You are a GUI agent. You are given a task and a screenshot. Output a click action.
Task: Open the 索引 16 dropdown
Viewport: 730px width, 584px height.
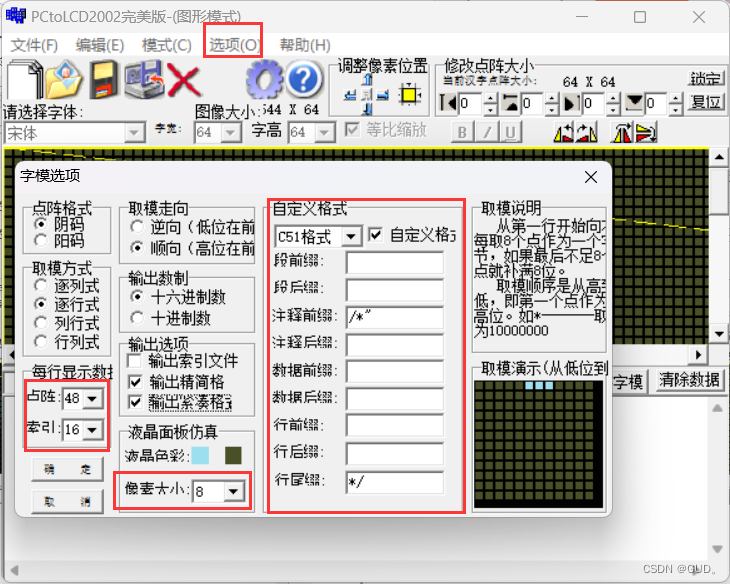(92, 429)
